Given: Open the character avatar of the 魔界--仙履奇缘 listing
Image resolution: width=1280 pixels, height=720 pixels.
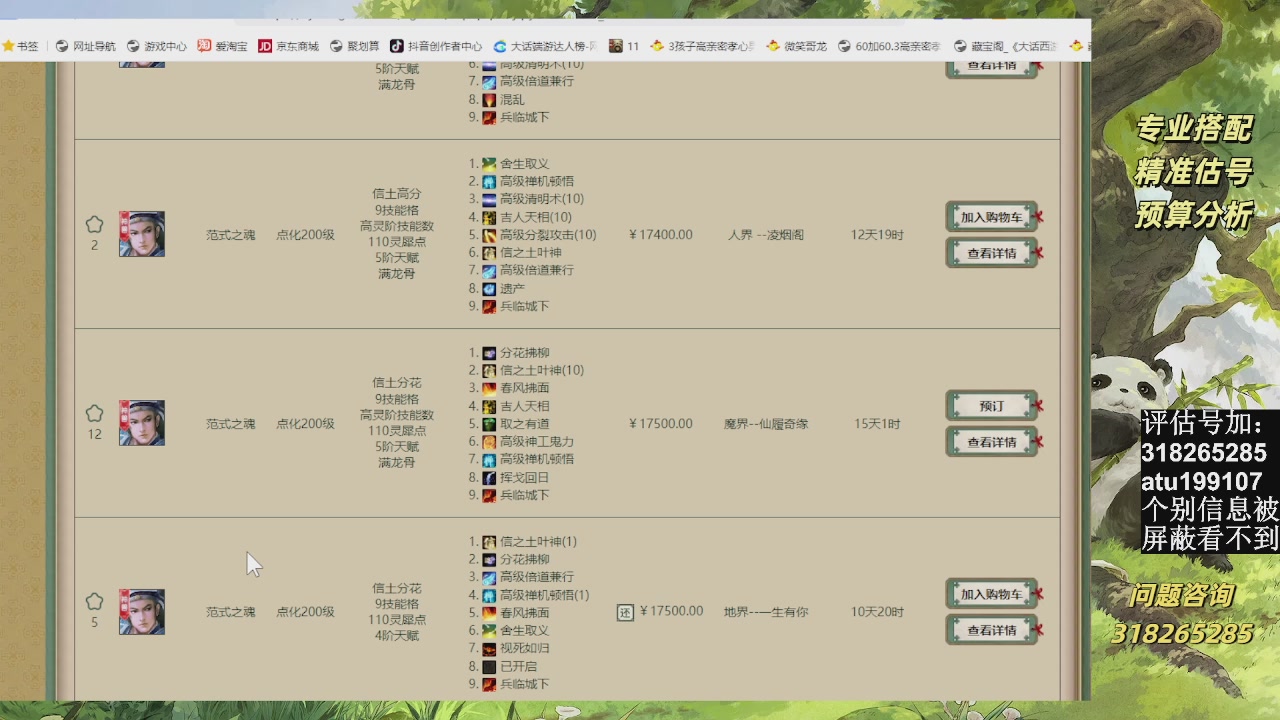Looking at the screenshot, I should point(142,423).
